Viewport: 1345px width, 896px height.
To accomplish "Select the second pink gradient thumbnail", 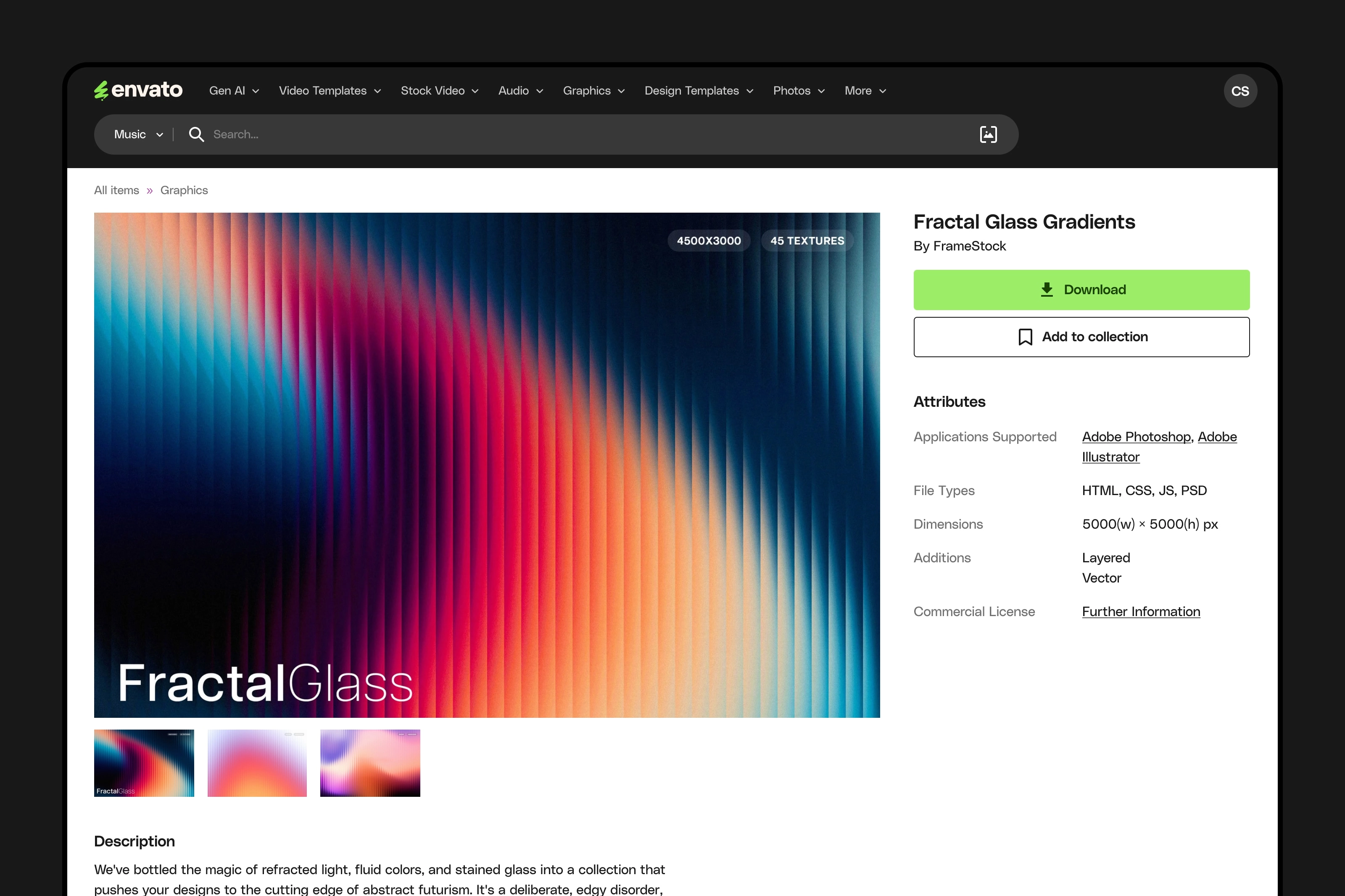I will pyautogui.click(x=256, y=763).
